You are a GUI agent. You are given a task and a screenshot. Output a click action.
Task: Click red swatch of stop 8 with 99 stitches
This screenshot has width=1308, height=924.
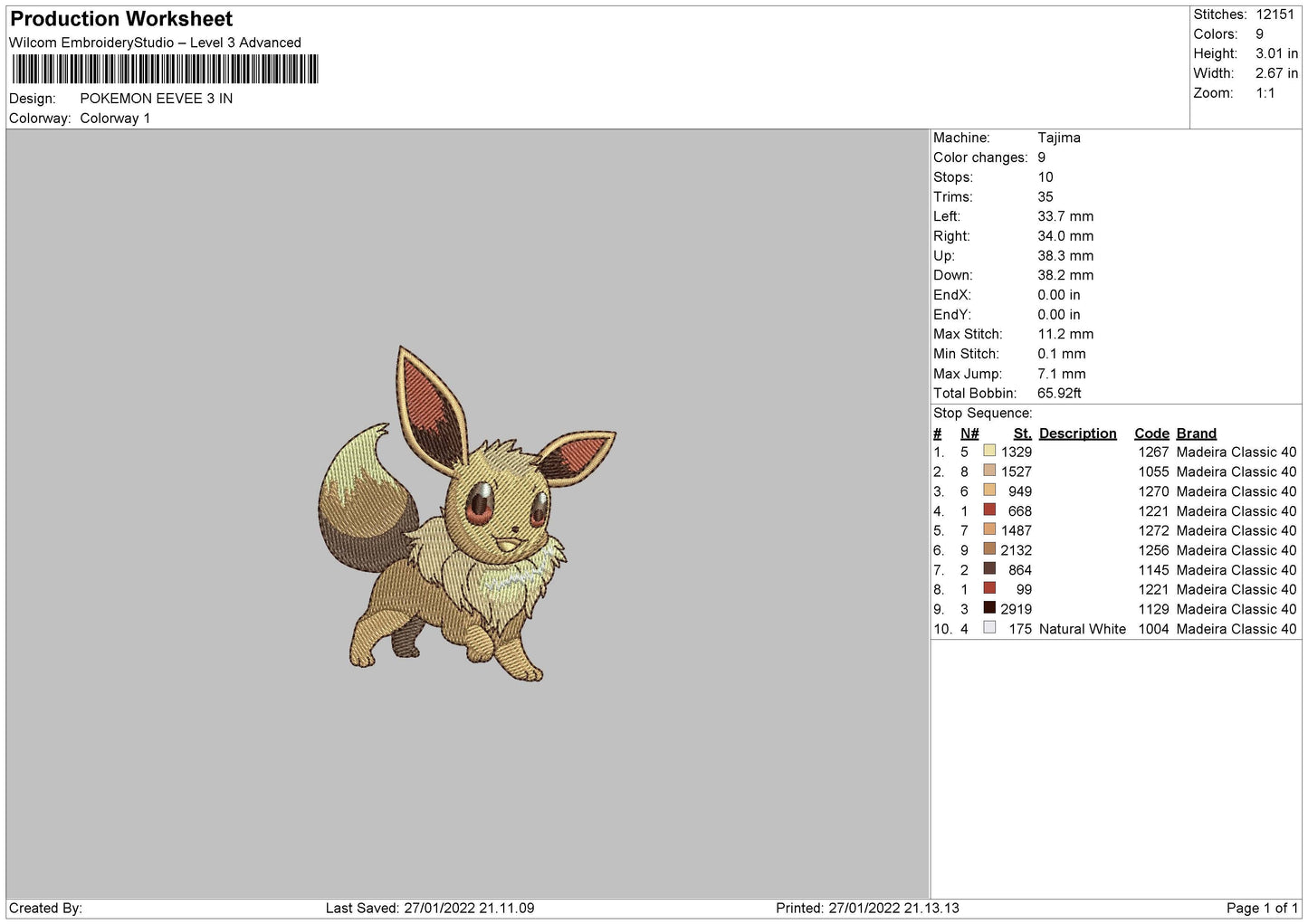click(989, 588)
